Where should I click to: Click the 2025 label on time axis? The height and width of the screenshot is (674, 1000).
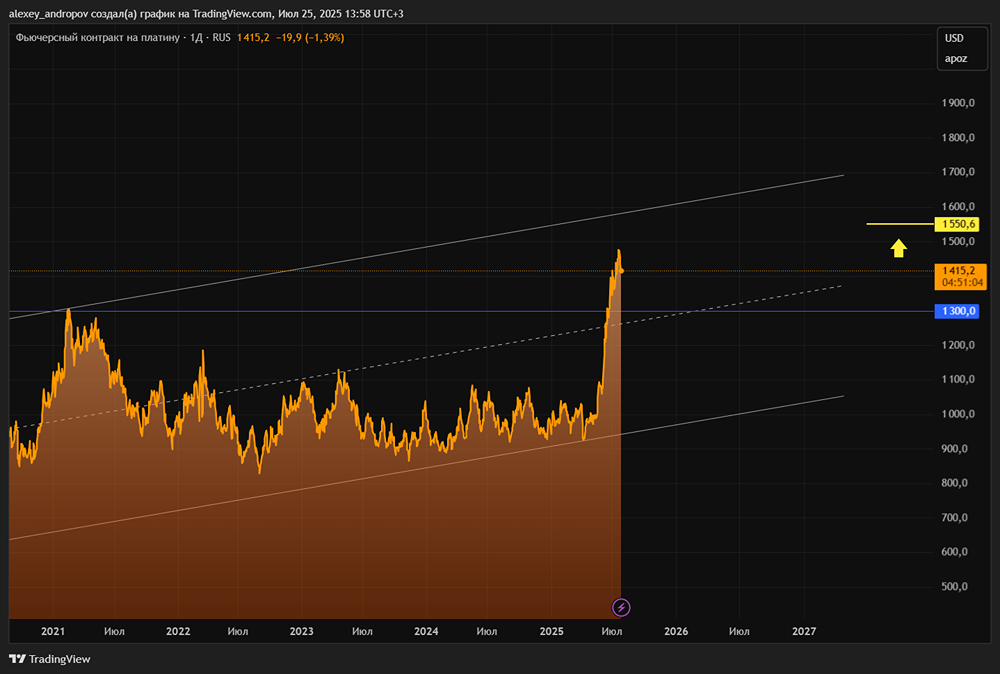click(551, 632)
